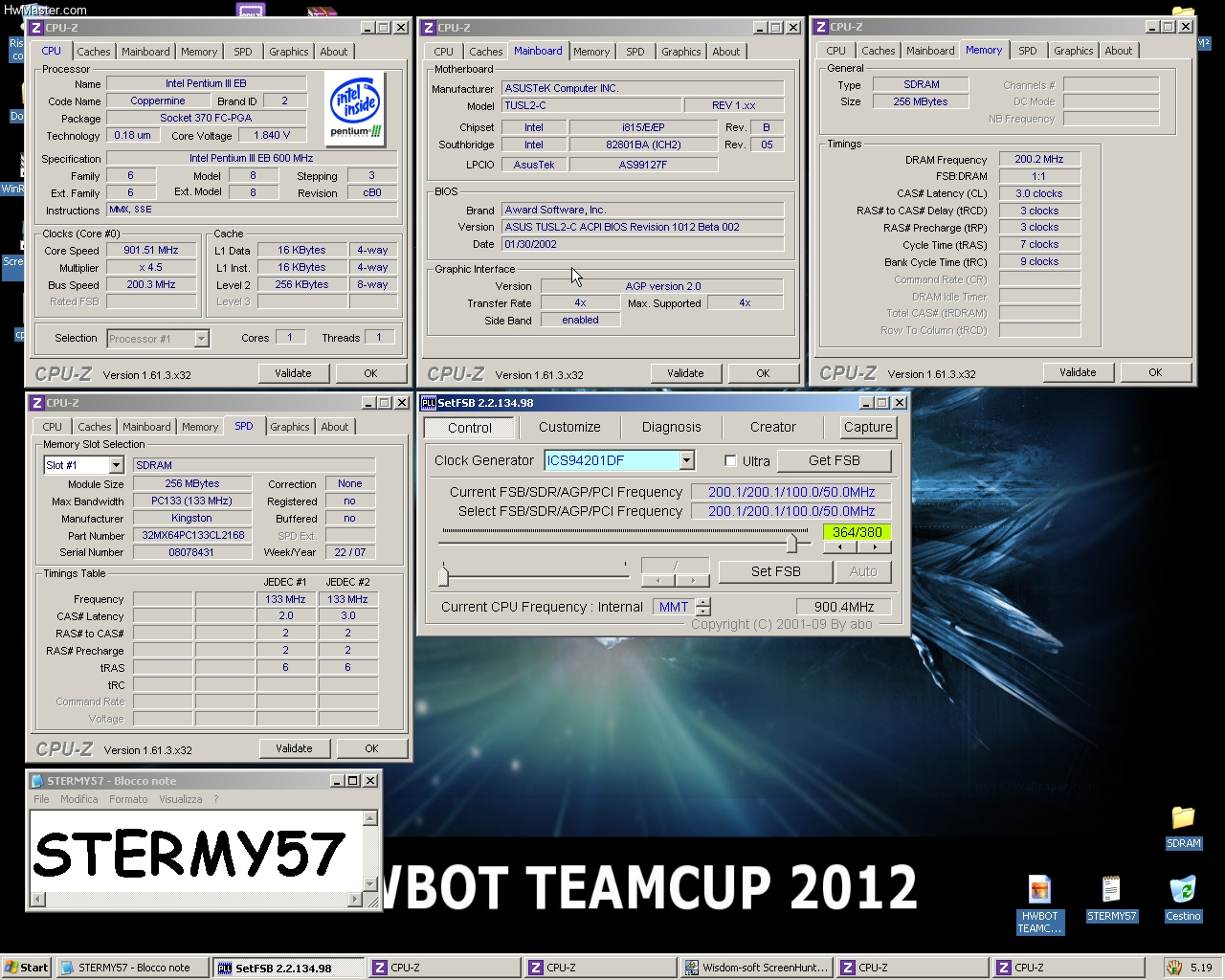Click the Select FSB/SDR/AGP/PCI Frequency value

[x=791, y=511]
